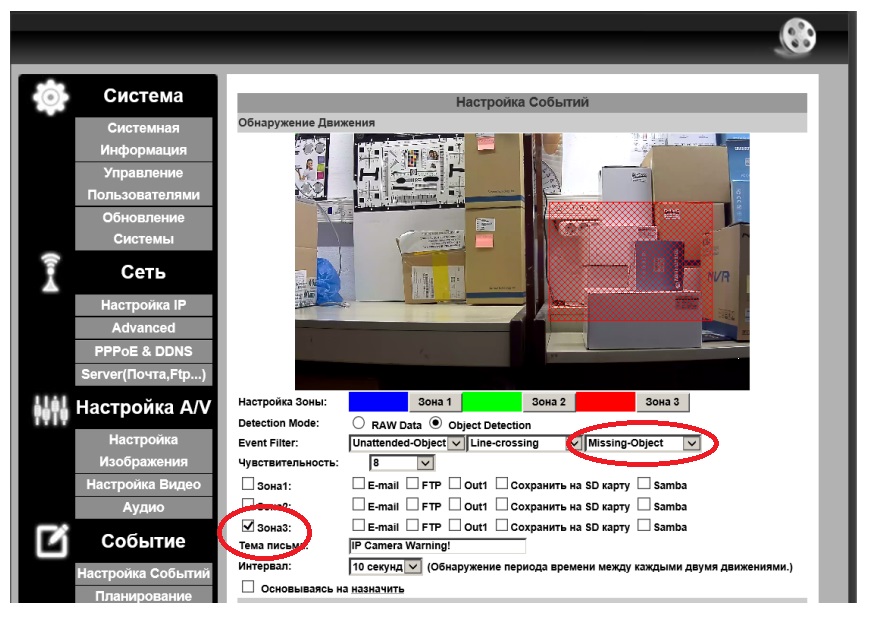Open the Line-crossing event filter dropdown
Screen dimensions: 871x617
click(524, 443)
